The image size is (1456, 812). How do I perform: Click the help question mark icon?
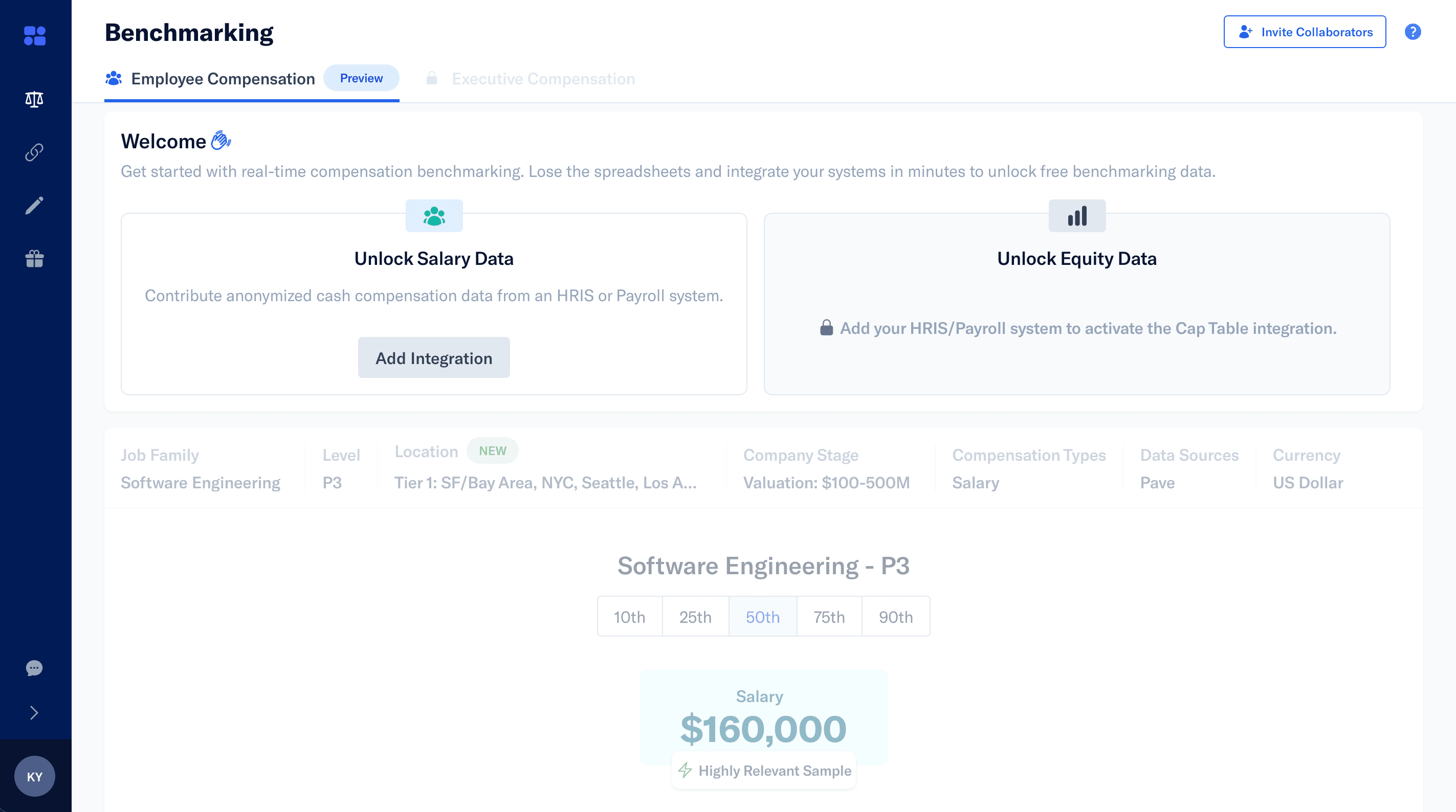point(1413,32)
